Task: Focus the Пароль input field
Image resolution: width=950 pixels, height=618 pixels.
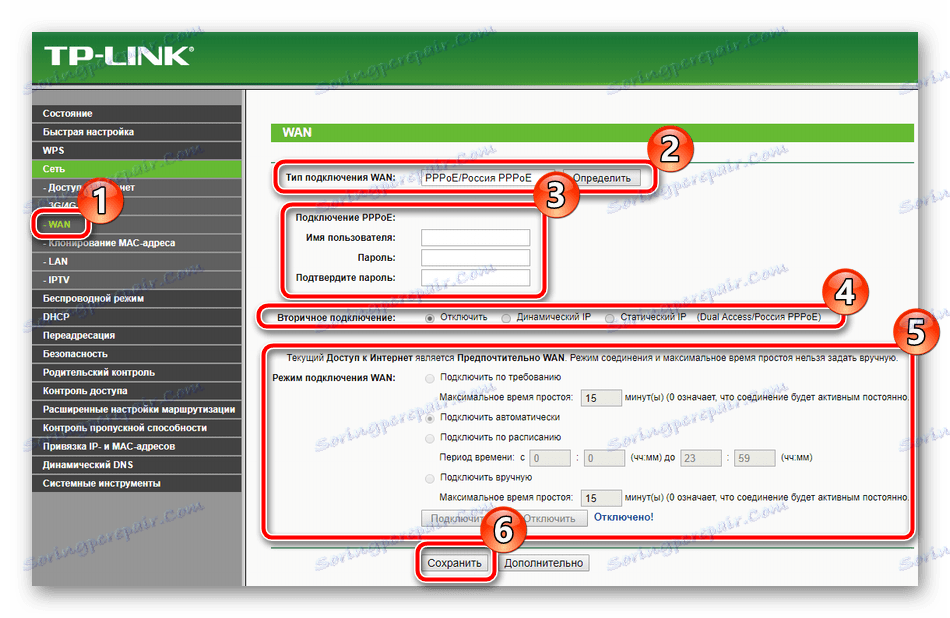Action: 476,258
